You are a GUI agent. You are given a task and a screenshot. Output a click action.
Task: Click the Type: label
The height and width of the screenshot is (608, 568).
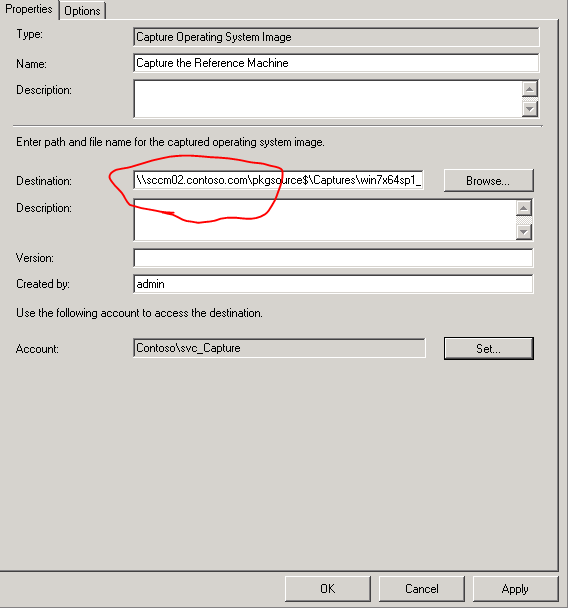pos(29,34)
